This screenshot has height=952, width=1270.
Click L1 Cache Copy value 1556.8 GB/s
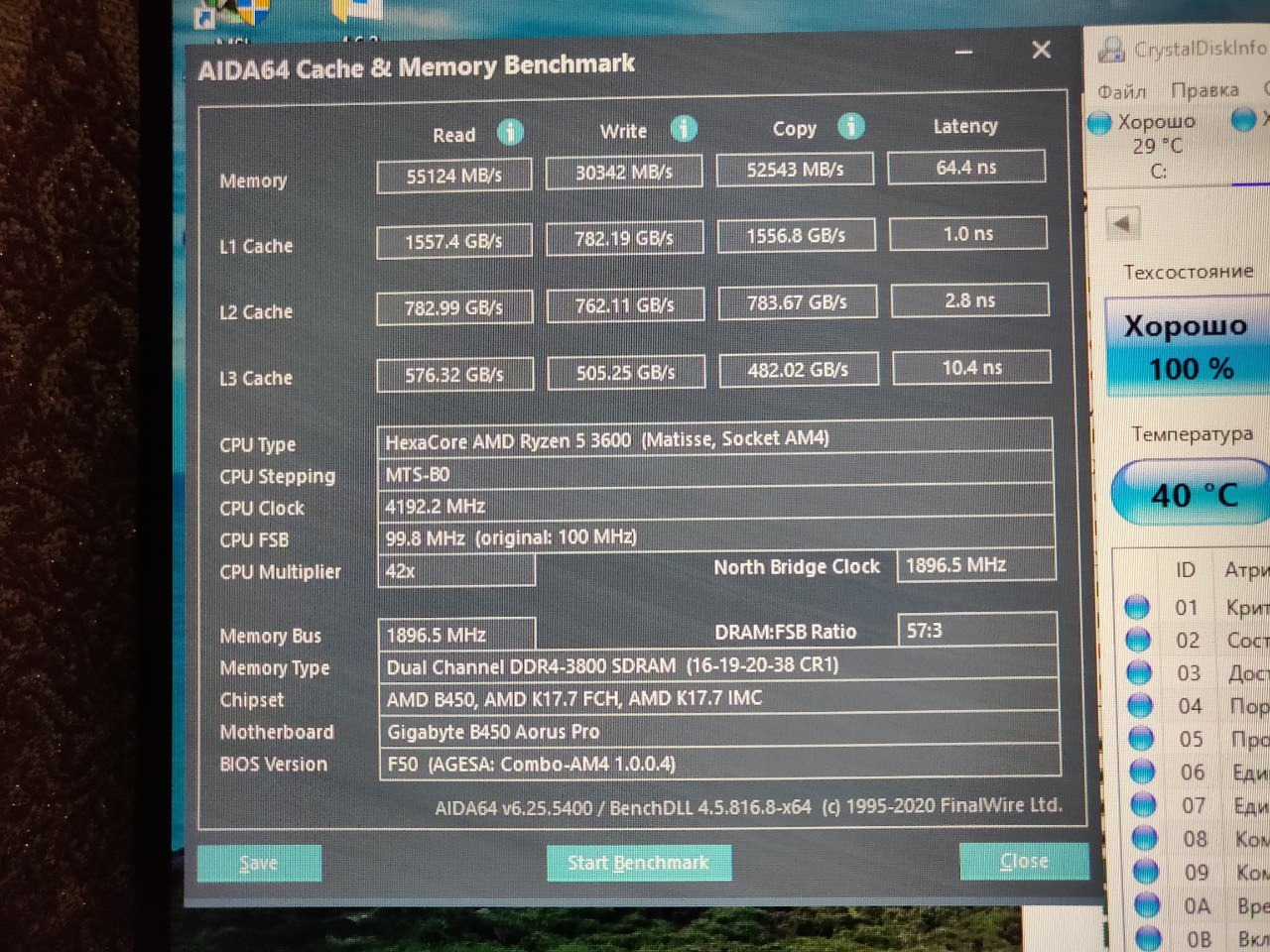797,235
